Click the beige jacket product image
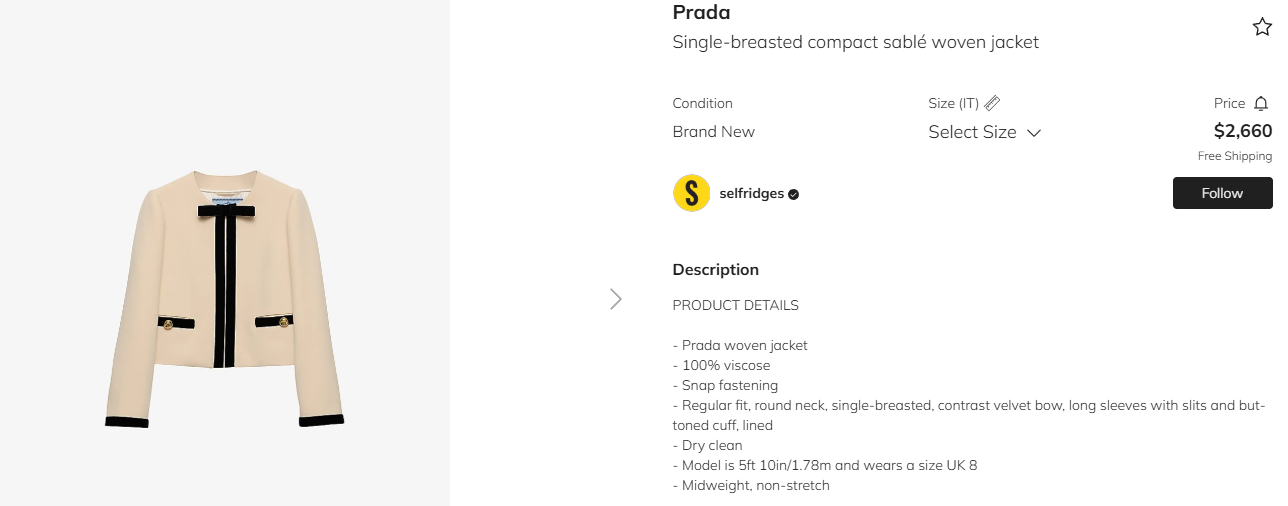Image resolution: width=1288 pixels, height=506 pixels. (x=225, y=299)
